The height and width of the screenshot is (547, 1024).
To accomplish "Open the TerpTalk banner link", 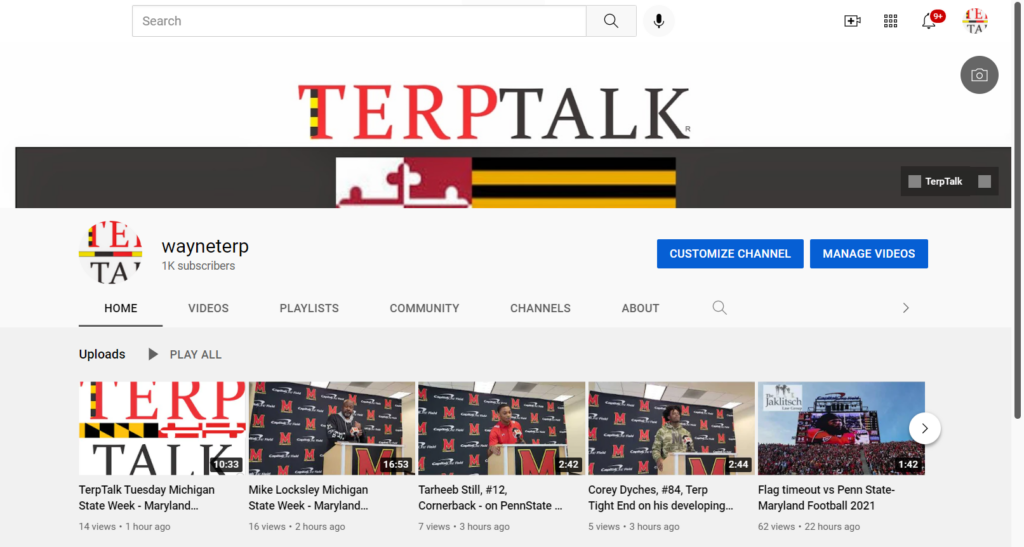I will (943, 181).
